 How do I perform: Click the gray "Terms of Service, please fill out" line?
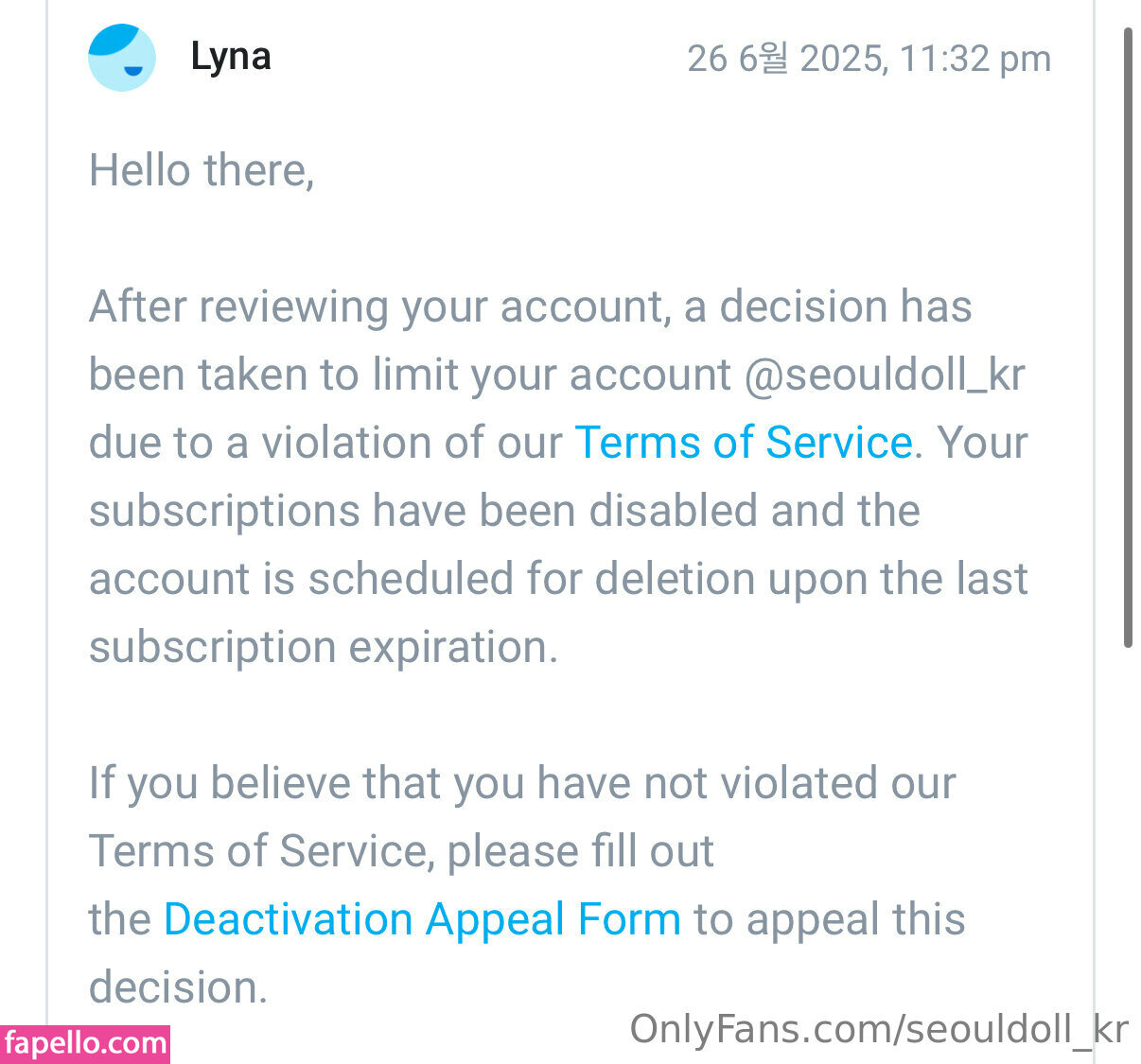click(401, 851)
